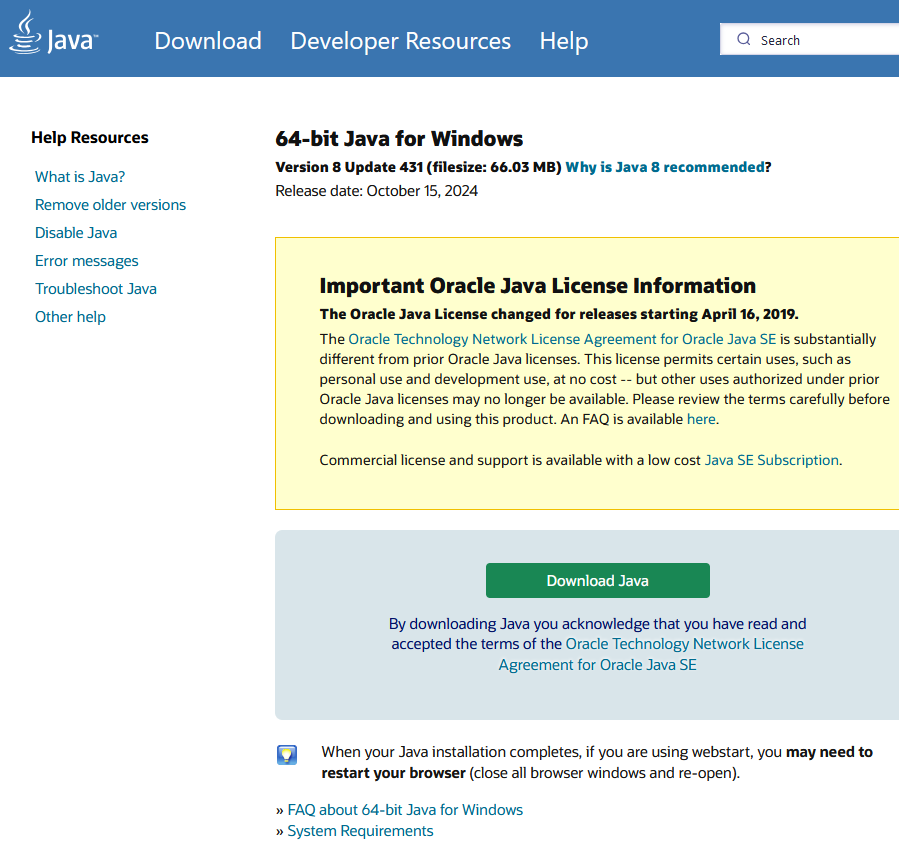This screenshot has height=848, width=899.
Task: Open license agreement link in yellow box
Action: pos(562,339)
